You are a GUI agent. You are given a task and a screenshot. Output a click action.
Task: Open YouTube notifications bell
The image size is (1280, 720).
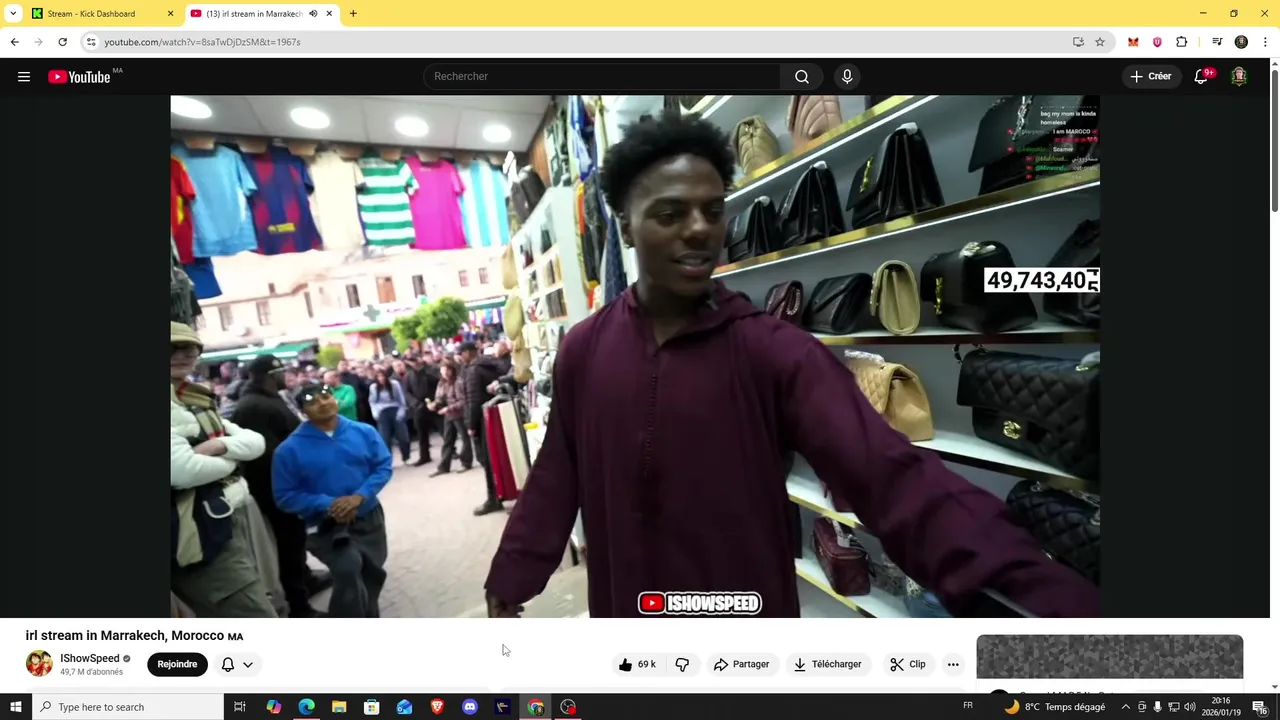(1201, 76)
